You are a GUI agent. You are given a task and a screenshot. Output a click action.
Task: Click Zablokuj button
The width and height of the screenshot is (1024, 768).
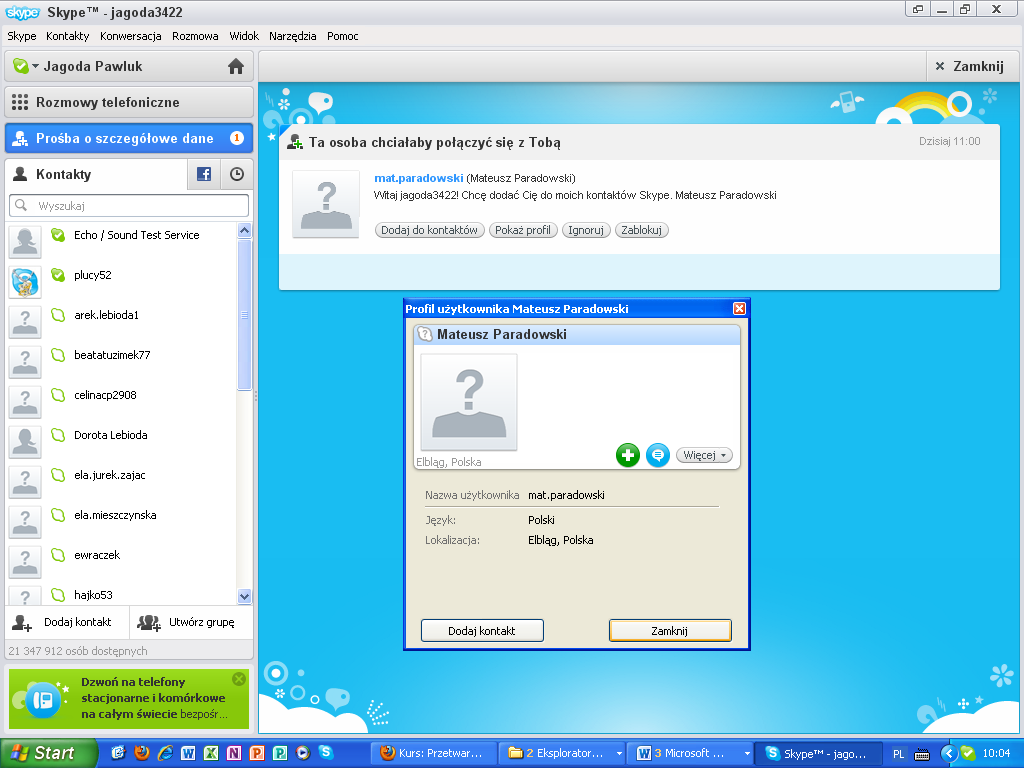pos(641,230)
